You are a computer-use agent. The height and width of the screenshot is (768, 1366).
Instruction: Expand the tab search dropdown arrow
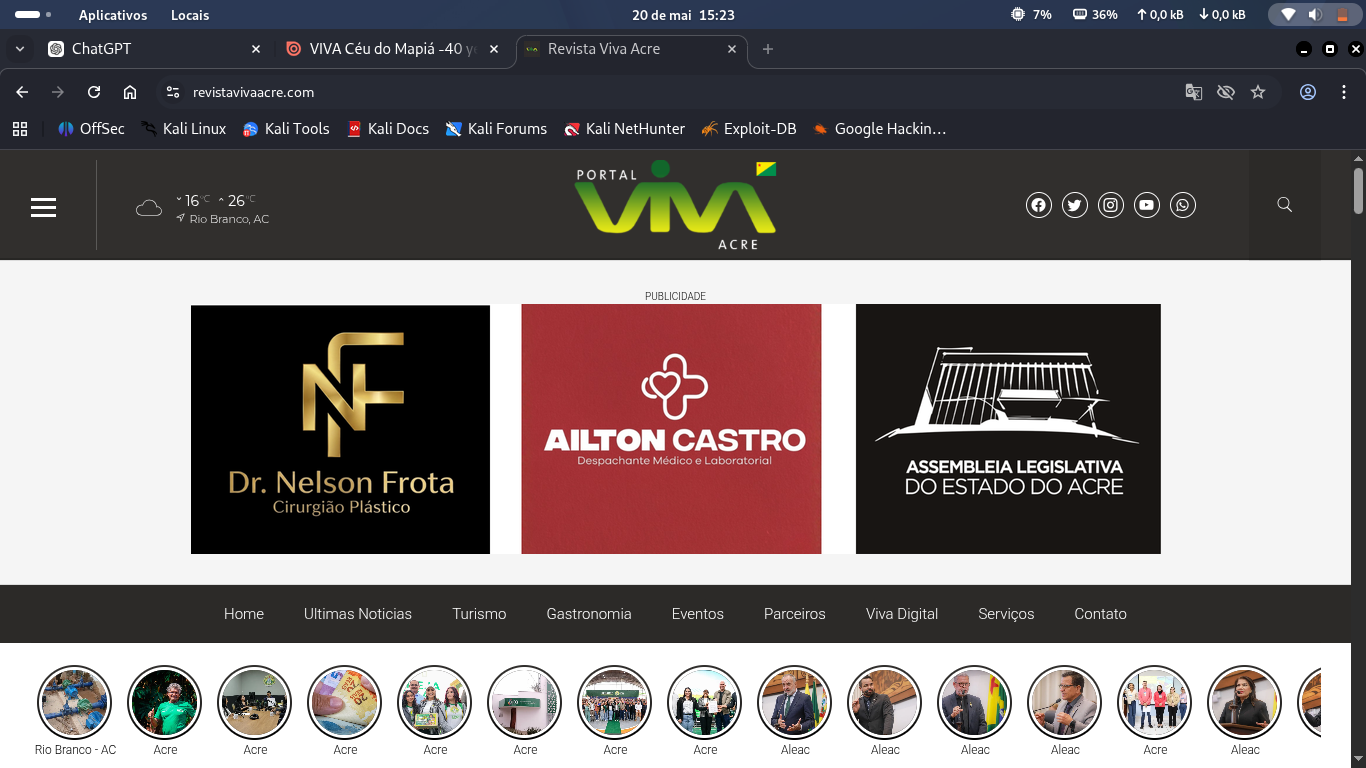[20, 49]
